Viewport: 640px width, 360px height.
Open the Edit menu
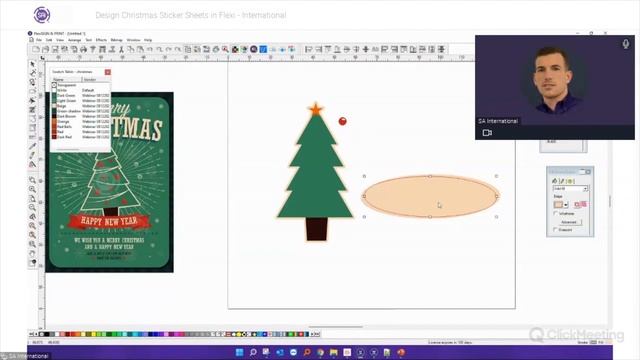pyautogui.click(x=49, y=40)
